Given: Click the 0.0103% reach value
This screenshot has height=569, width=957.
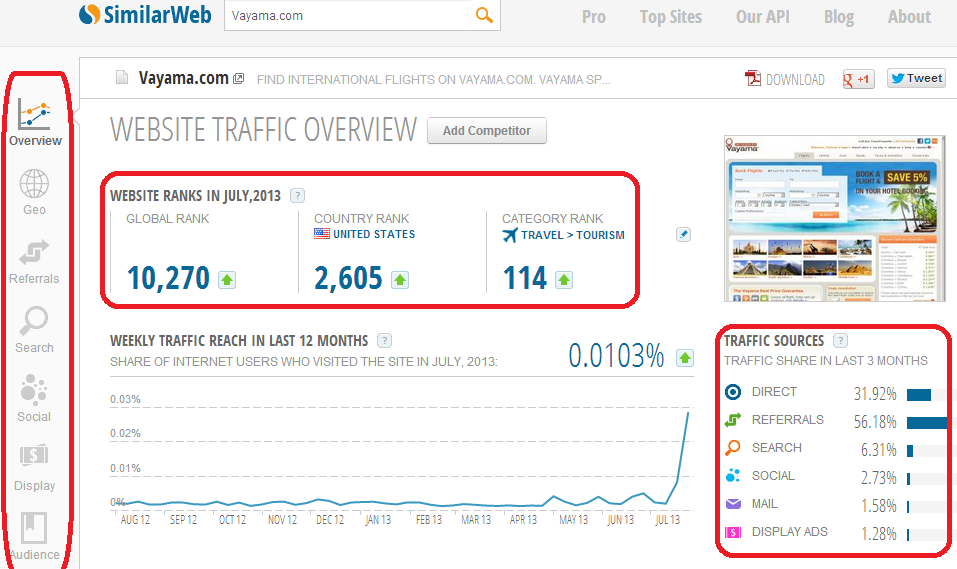Looking at the screenshot, I should click(616, 356).
